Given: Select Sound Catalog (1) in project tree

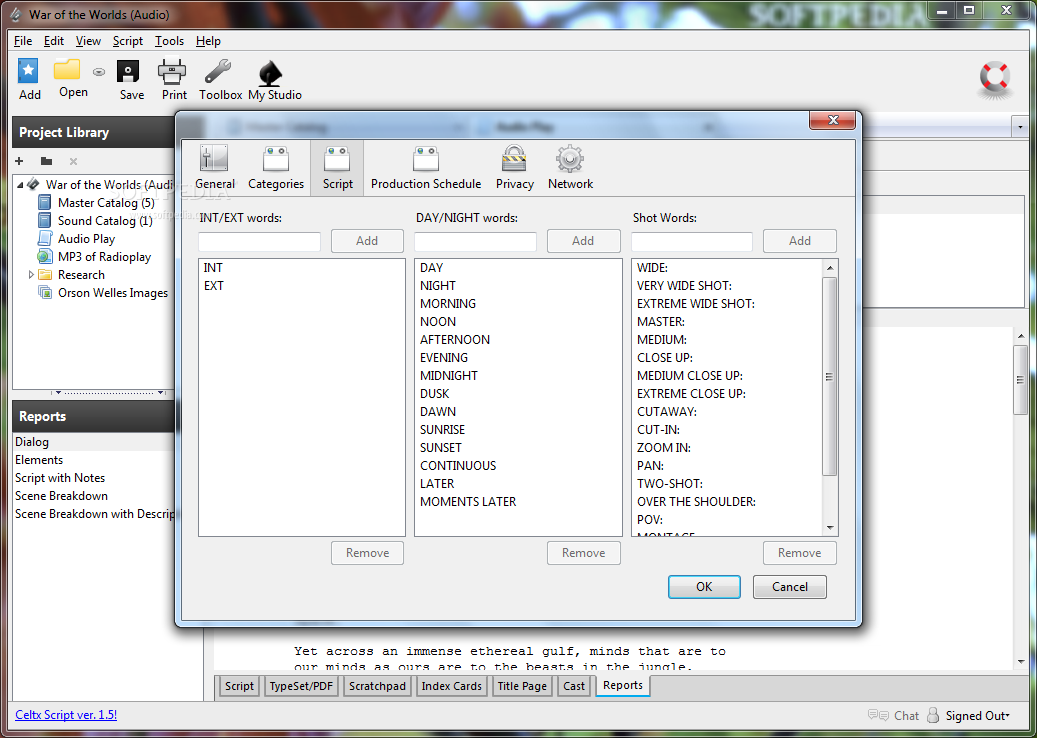Looking at the screenshot, I should pyautogui.click(x=104, y=220).
